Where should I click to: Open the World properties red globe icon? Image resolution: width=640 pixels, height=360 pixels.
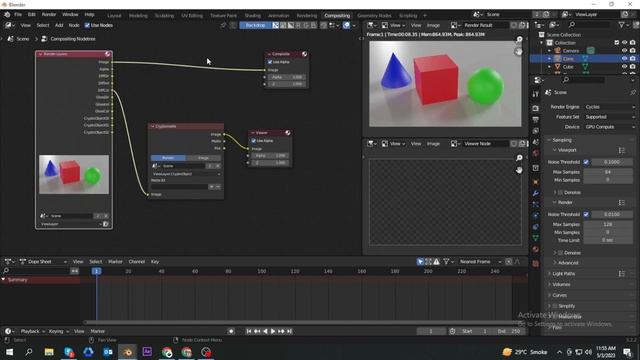pyautogui.click(x=536, y=153)
